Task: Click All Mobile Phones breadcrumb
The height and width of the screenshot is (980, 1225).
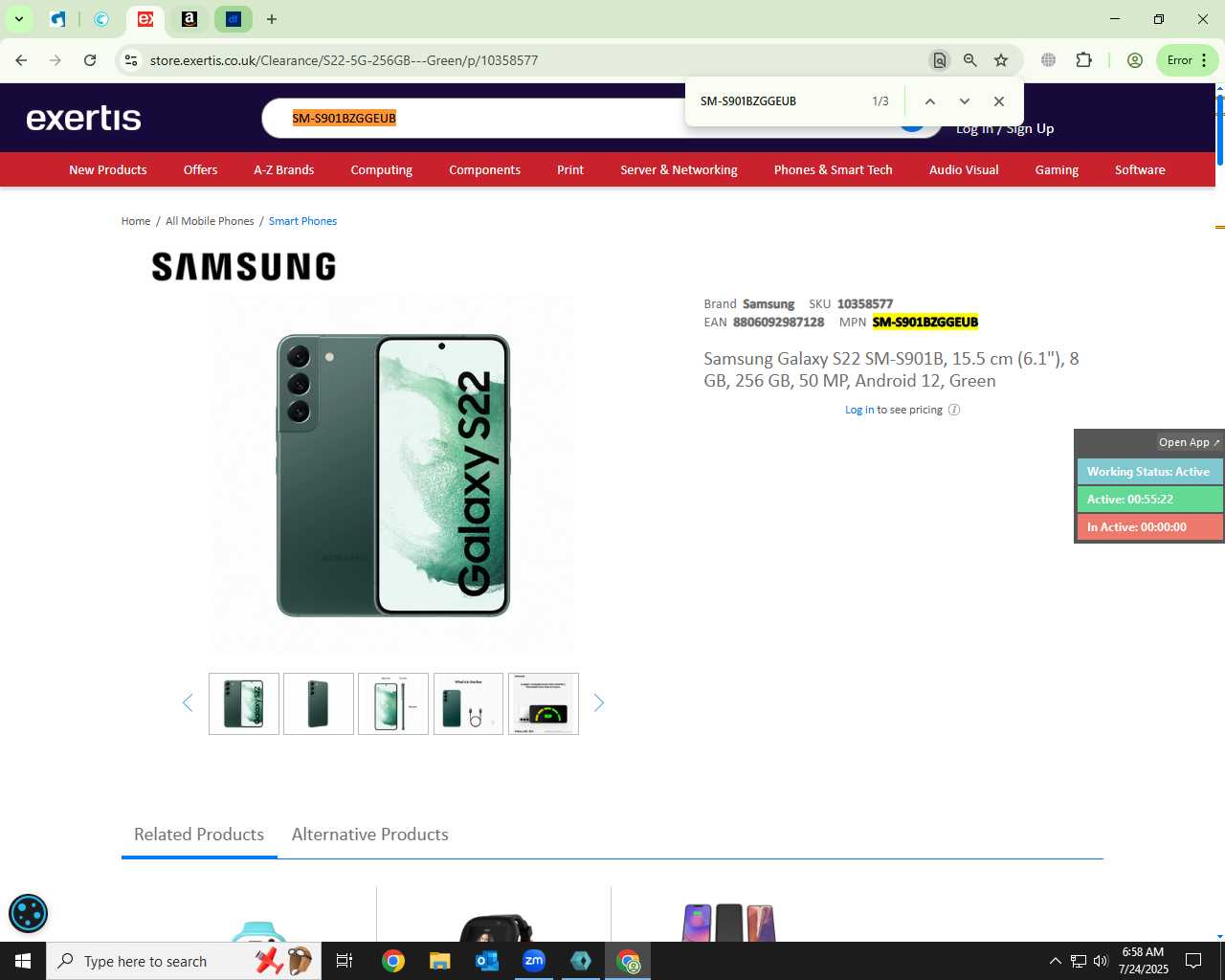Action: coord(210,221)
